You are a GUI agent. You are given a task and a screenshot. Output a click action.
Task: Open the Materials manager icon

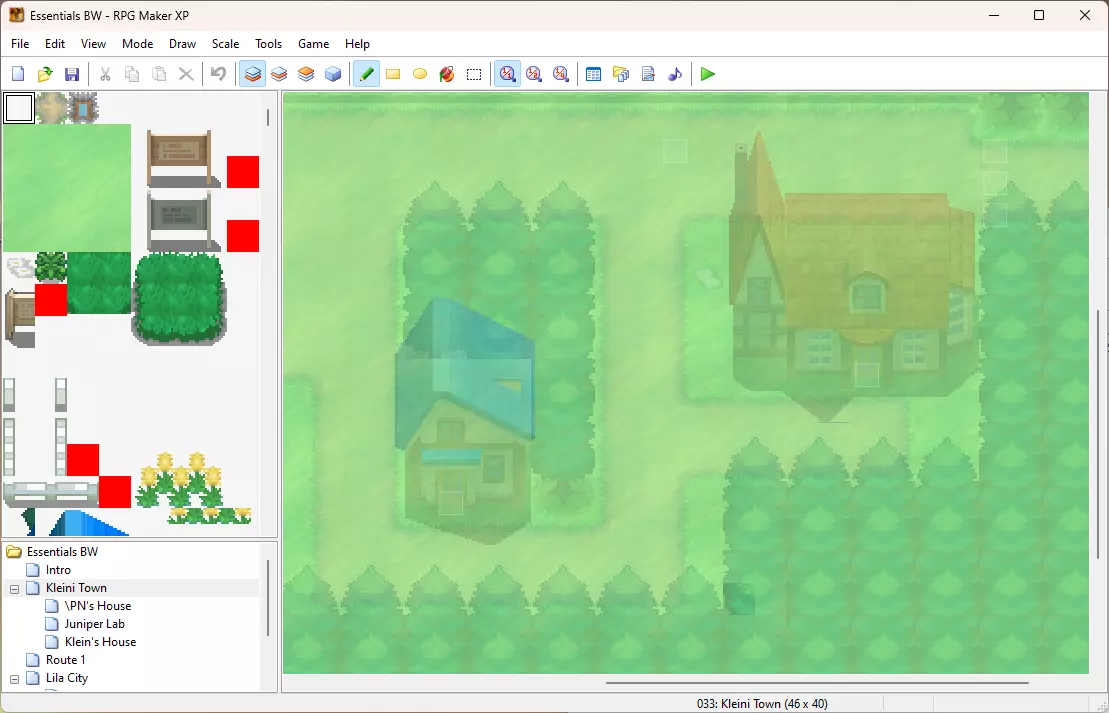pyautogui.click(x=621, y=74)
